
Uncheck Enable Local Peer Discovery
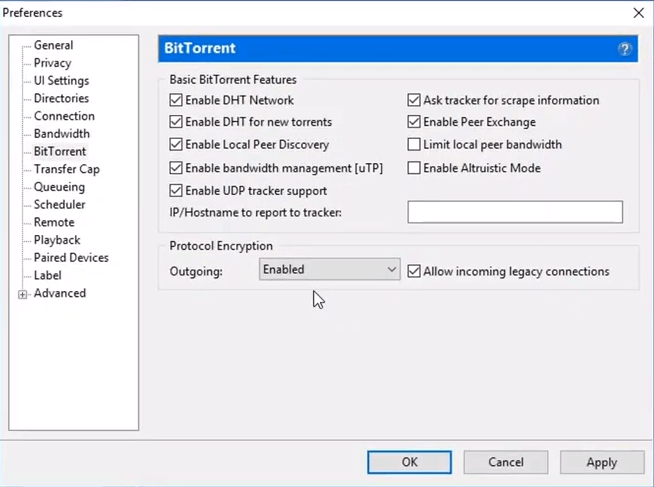pos(176,144)
